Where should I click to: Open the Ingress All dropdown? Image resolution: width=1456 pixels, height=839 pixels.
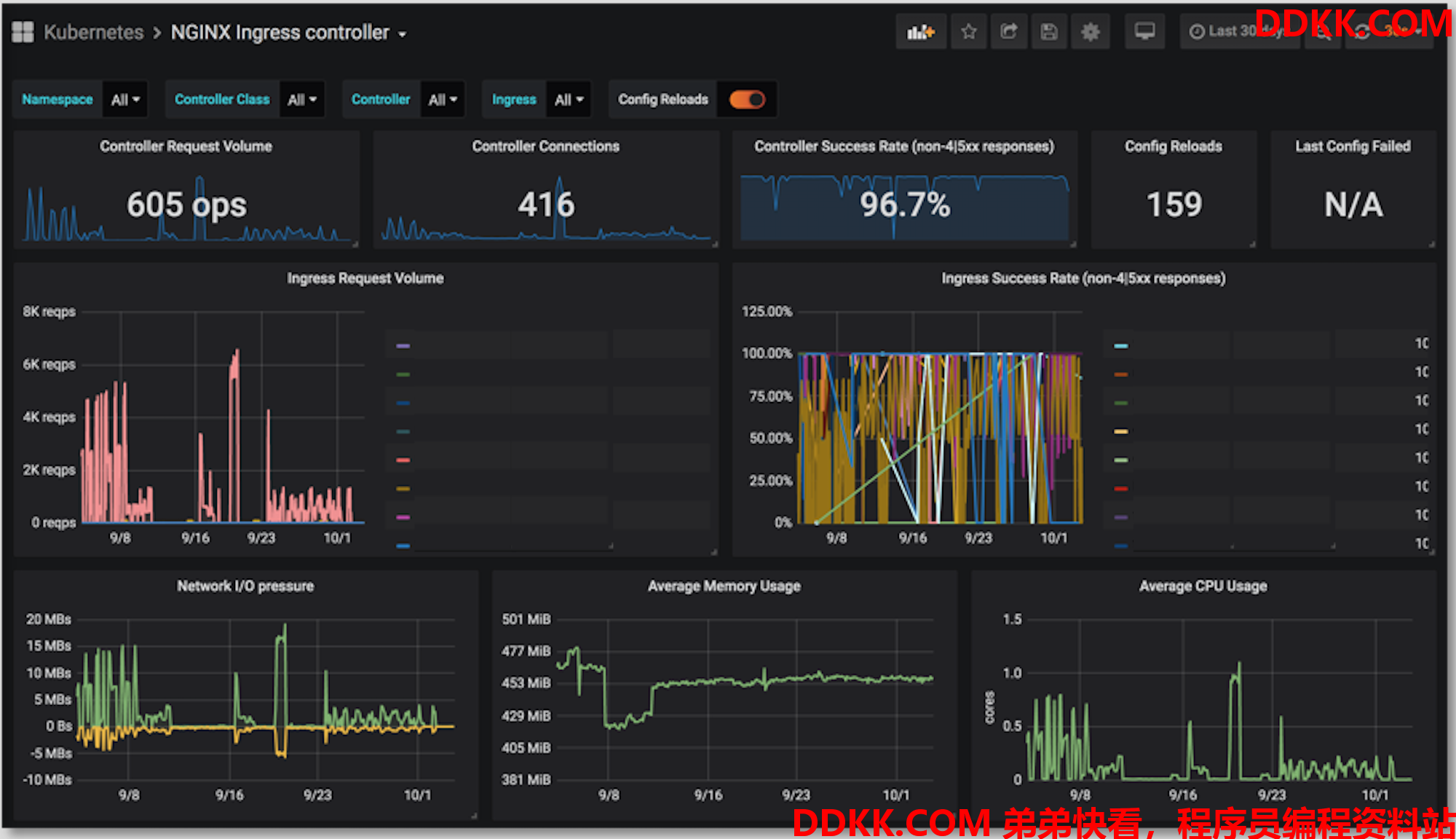569,100
